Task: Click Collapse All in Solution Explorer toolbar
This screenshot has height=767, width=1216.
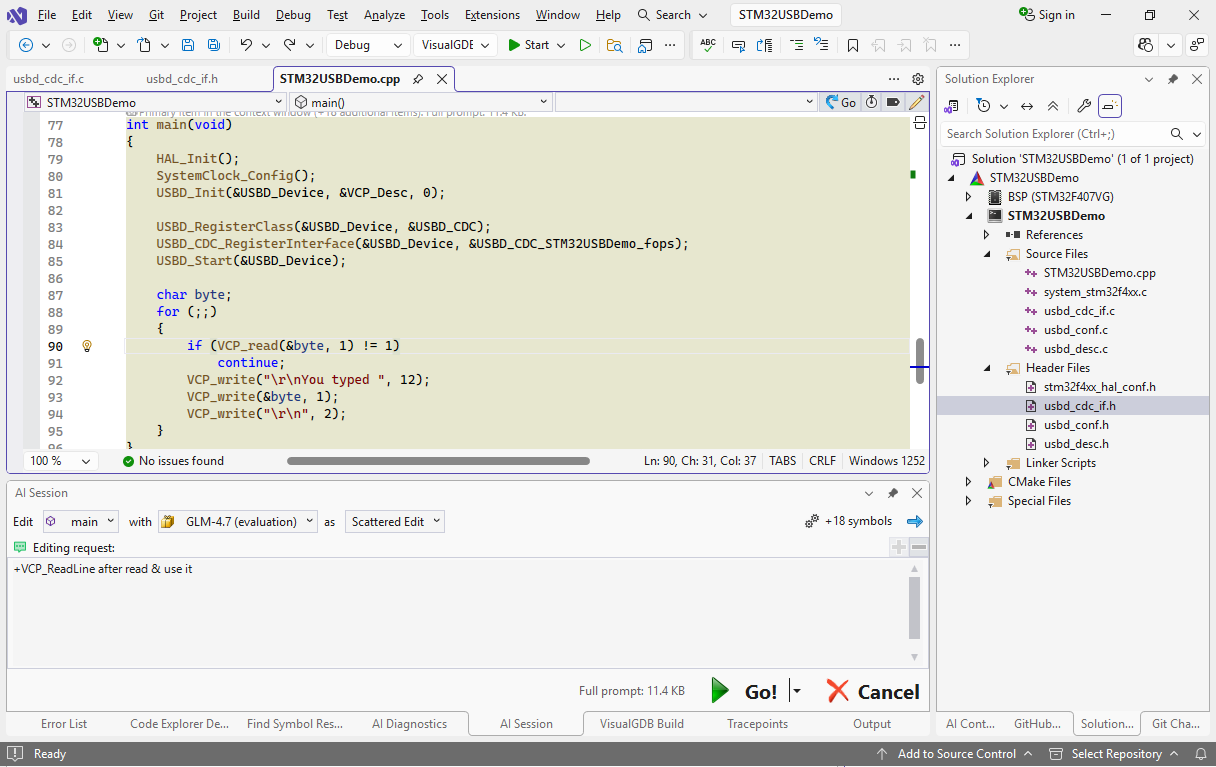Action: coord(1053,106)
